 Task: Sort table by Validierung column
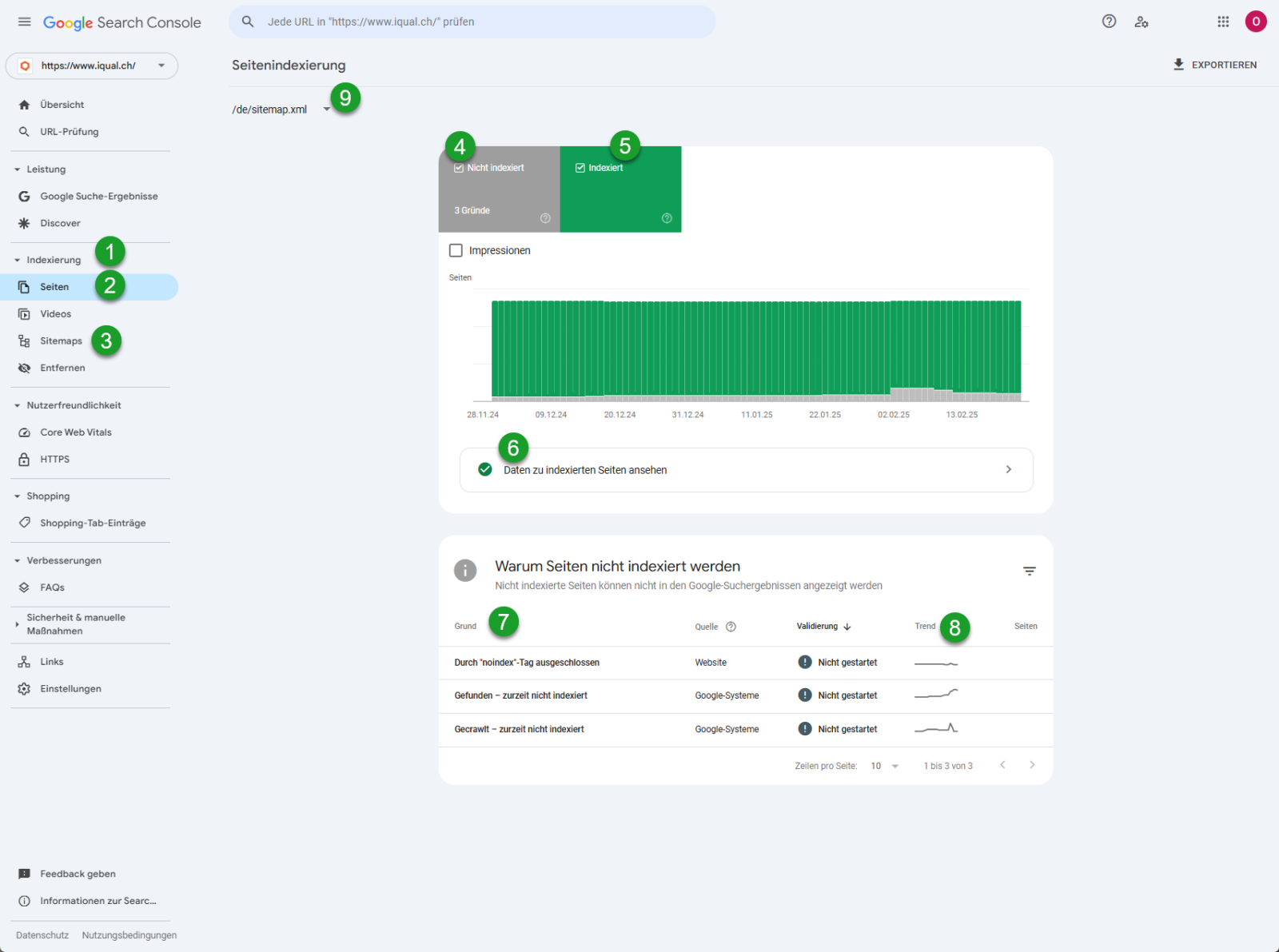click(x=823, y=627)
